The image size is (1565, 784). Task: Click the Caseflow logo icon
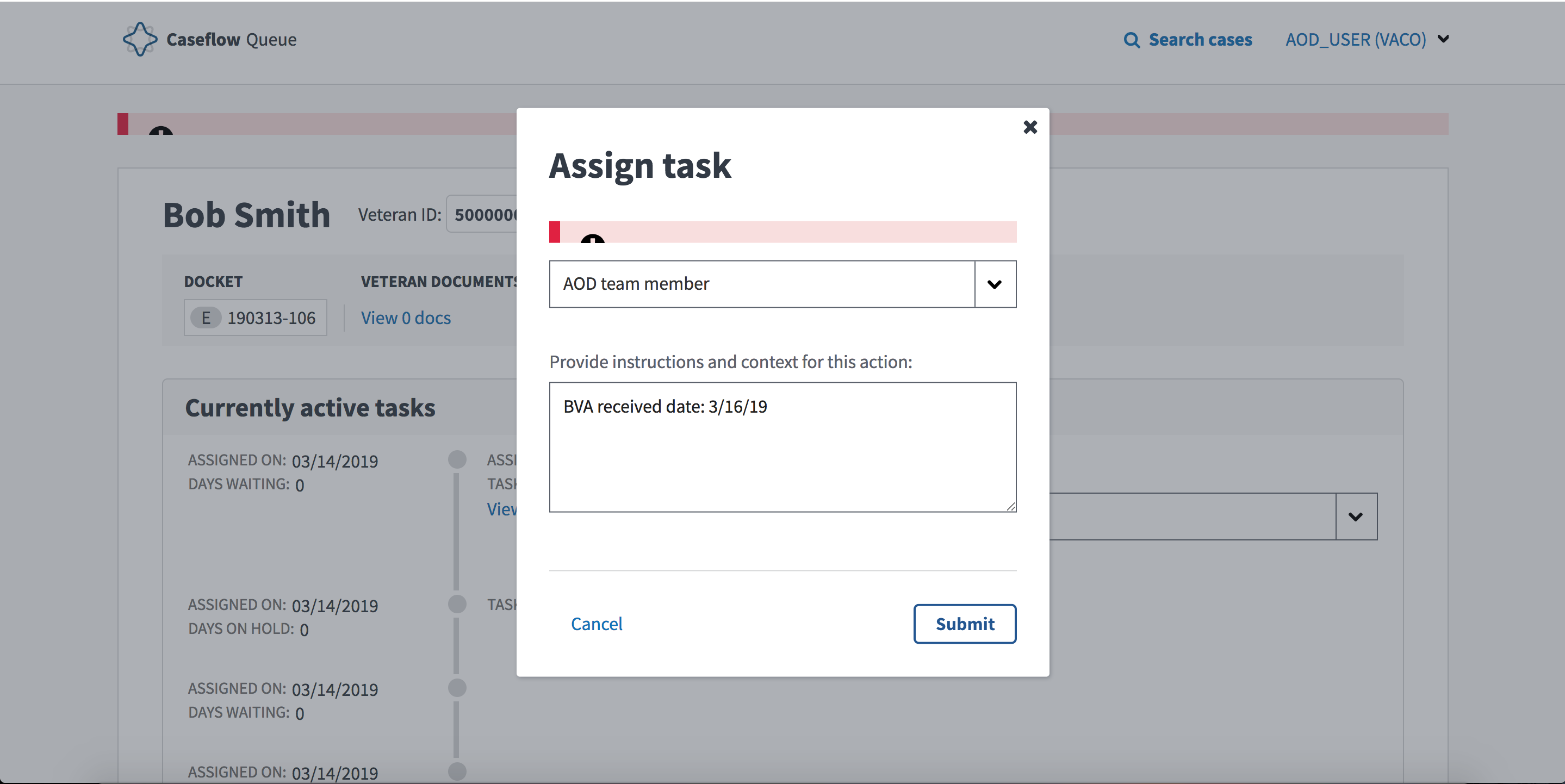tap(140, 40)
